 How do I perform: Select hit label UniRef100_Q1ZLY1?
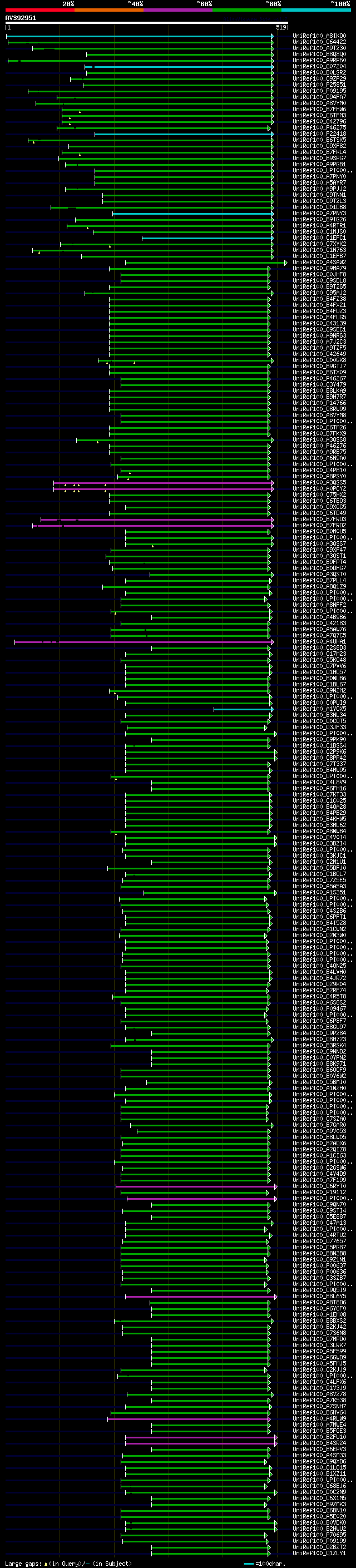pyautogui.click(x=319, y=1553)
